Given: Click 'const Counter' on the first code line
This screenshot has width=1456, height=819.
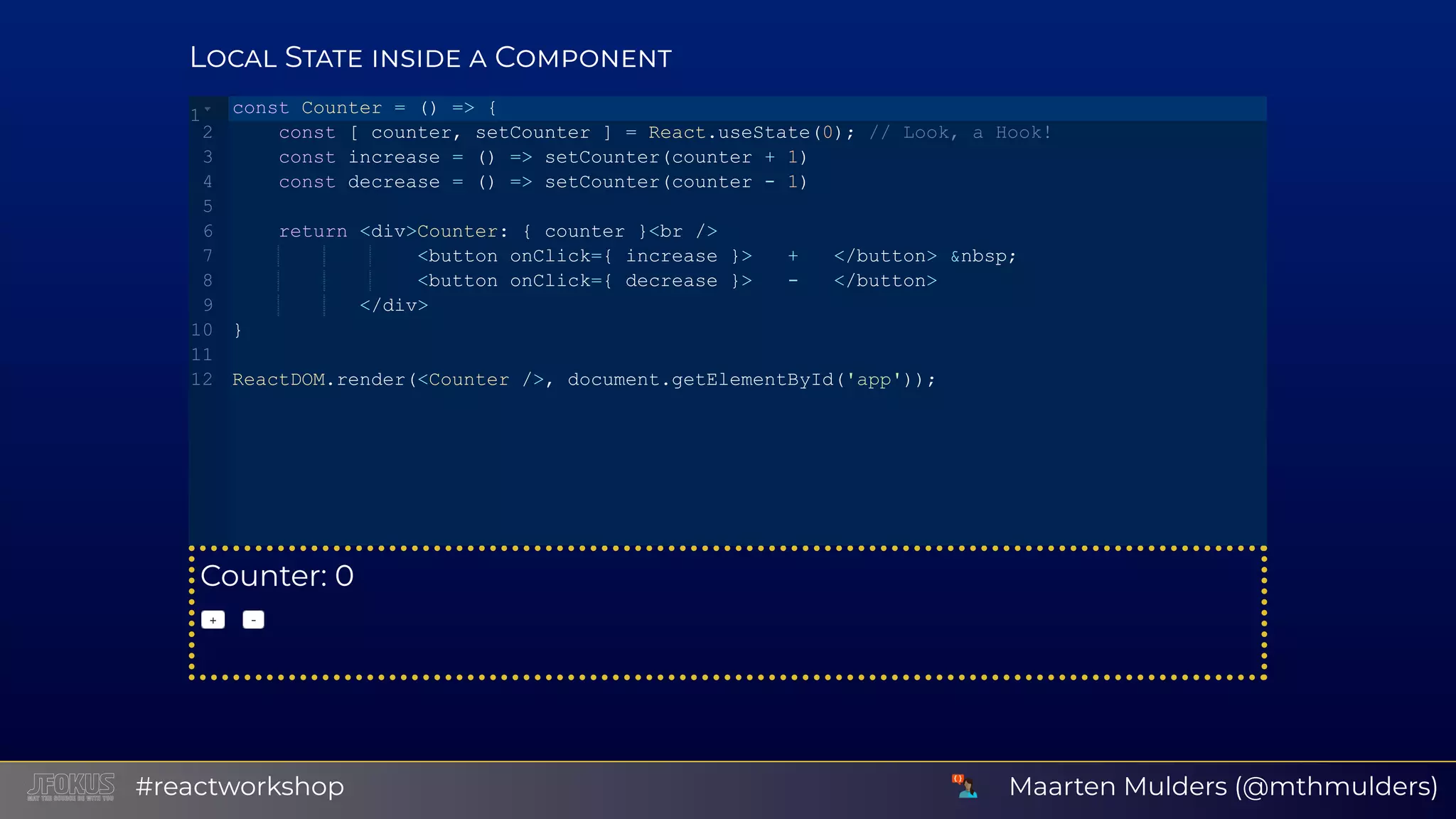Looking at the screenshot, I should pyautogui.click(x=307, y=108).
